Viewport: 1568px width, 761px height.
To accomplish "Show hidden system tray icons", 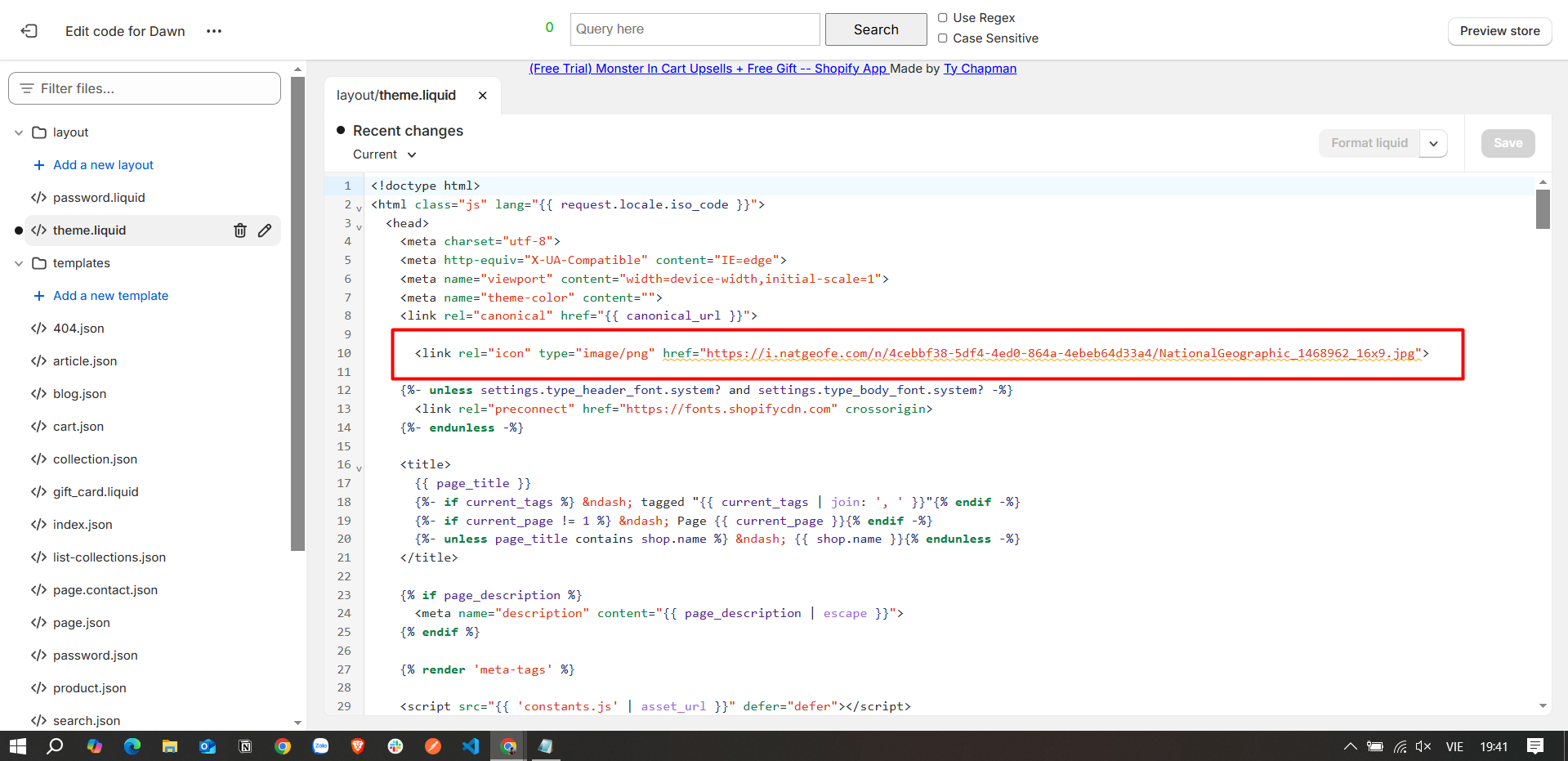I will pyautogui.click(x=1351, y=746).
